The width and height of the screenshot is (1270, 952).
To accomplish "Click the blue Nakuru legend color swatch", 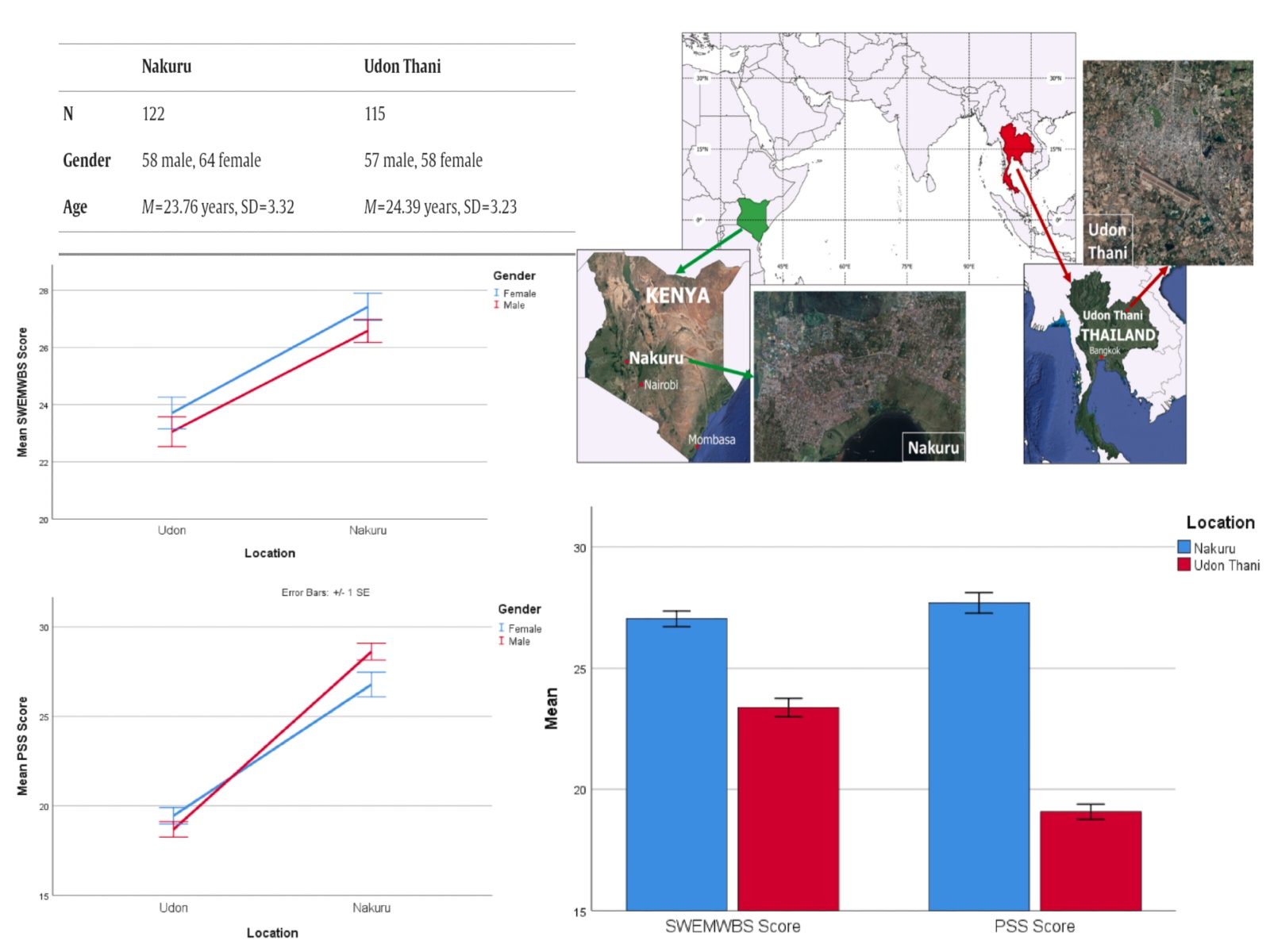I will [1183, 547].
